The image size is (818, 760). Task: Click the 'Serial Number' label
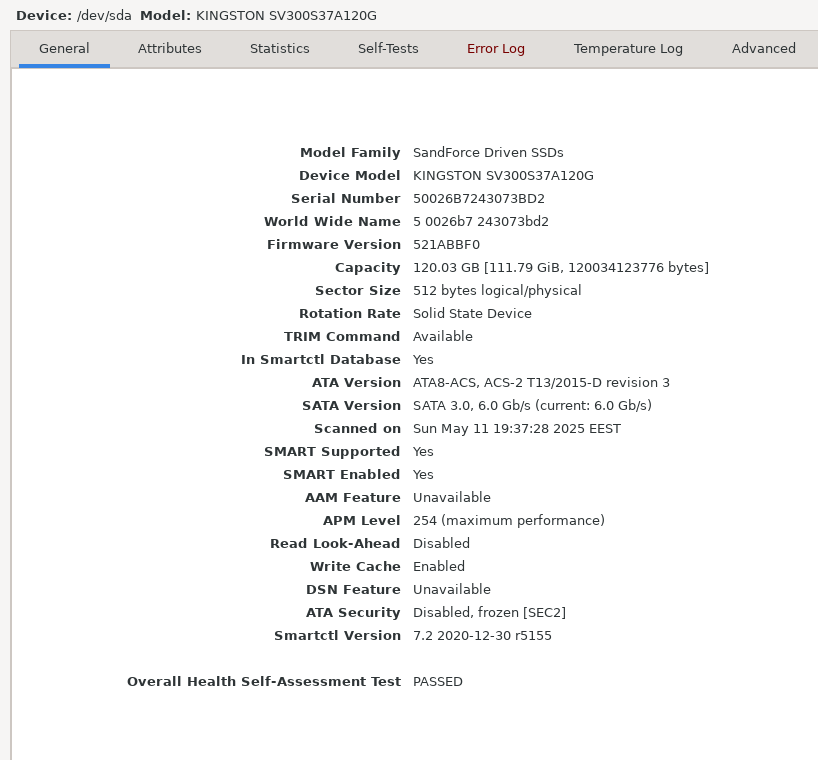[x=346, y=199]
